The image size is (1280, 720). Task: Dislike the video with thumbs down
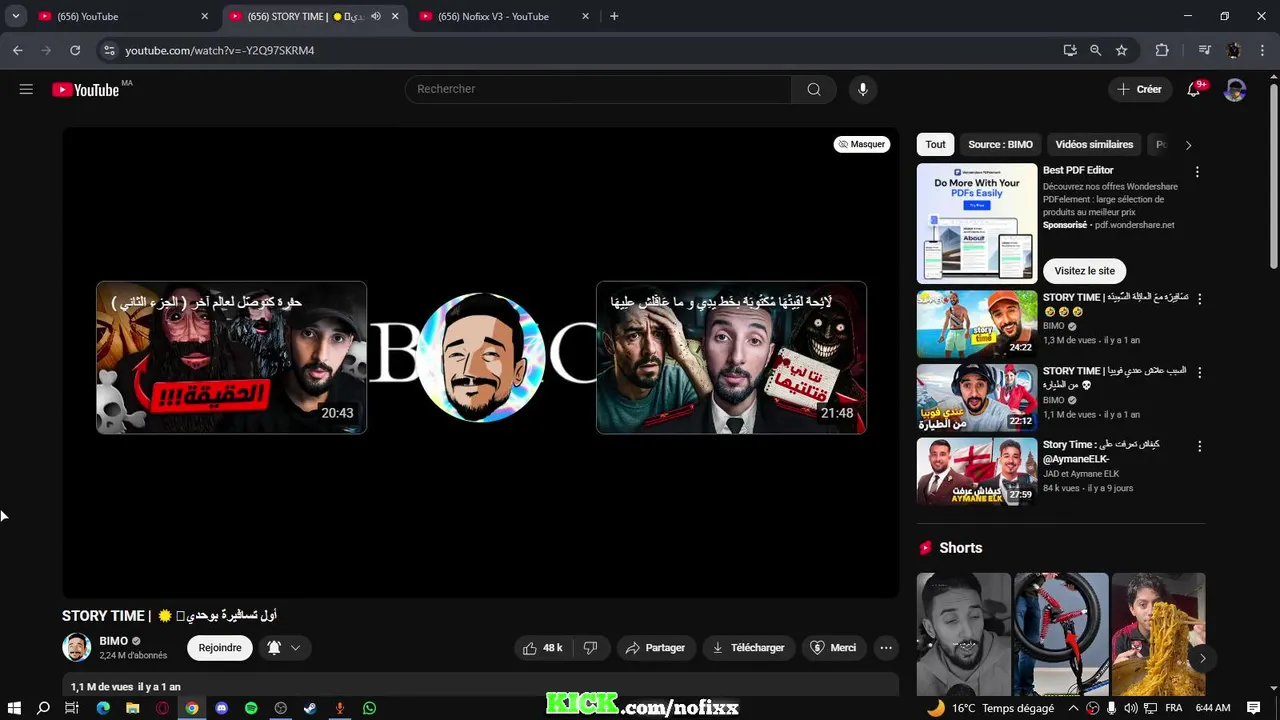(590, 648)
